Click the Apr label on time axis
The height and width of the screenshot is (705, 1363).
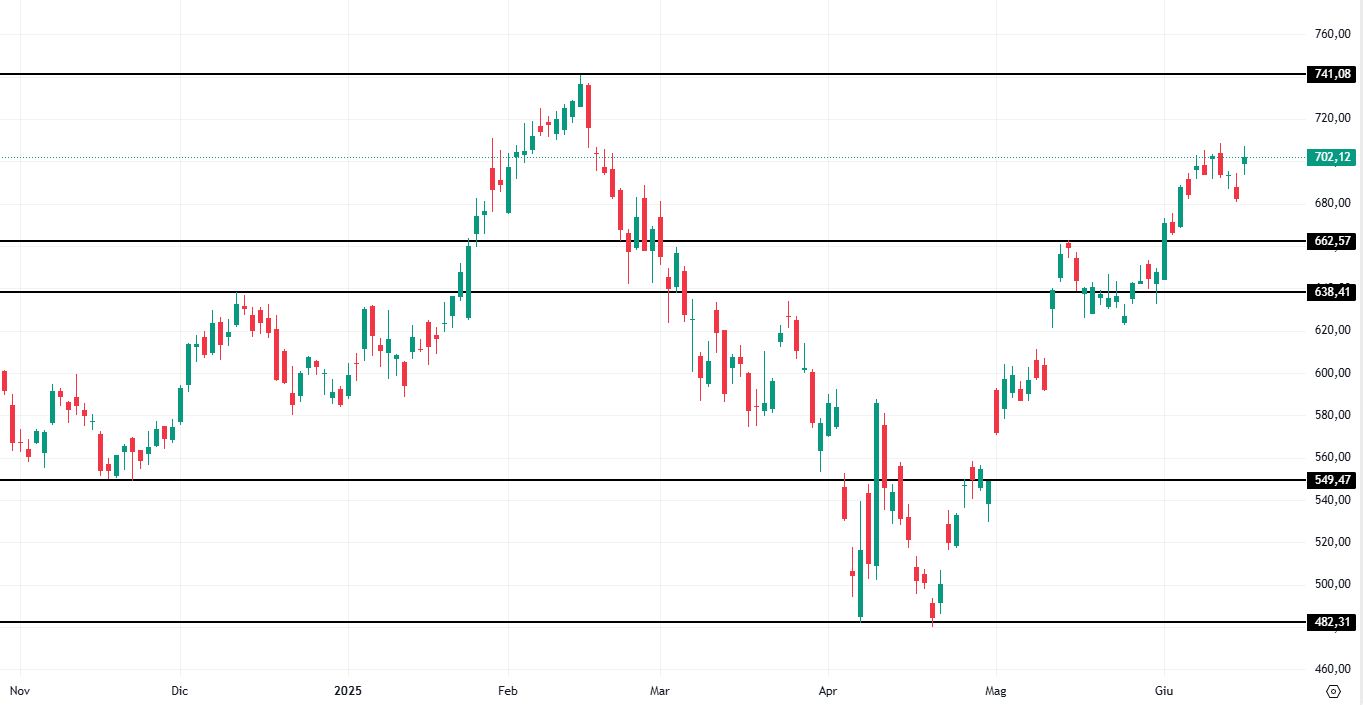pos(827,691)
